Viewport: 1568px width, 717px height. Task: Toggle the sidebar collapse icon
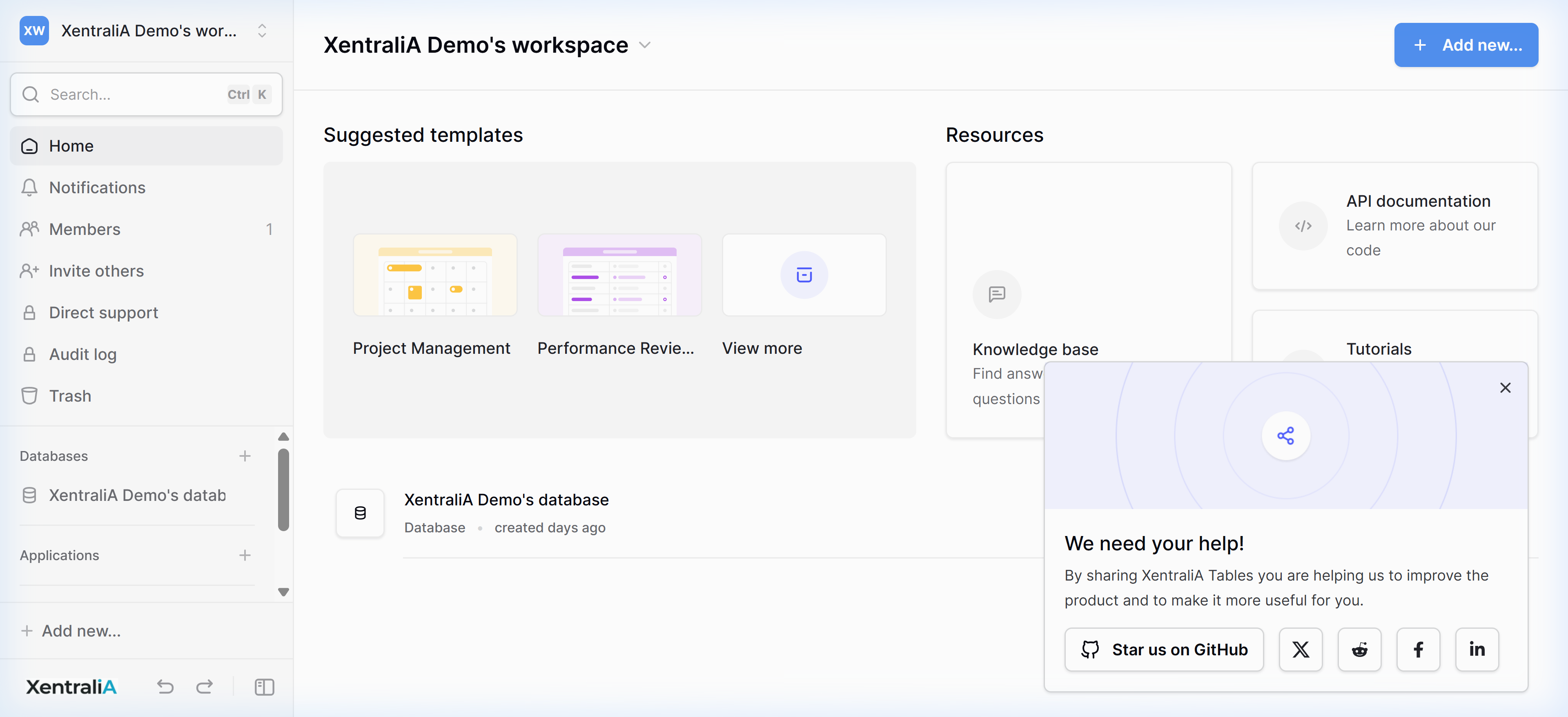click(x=264, y=687)
